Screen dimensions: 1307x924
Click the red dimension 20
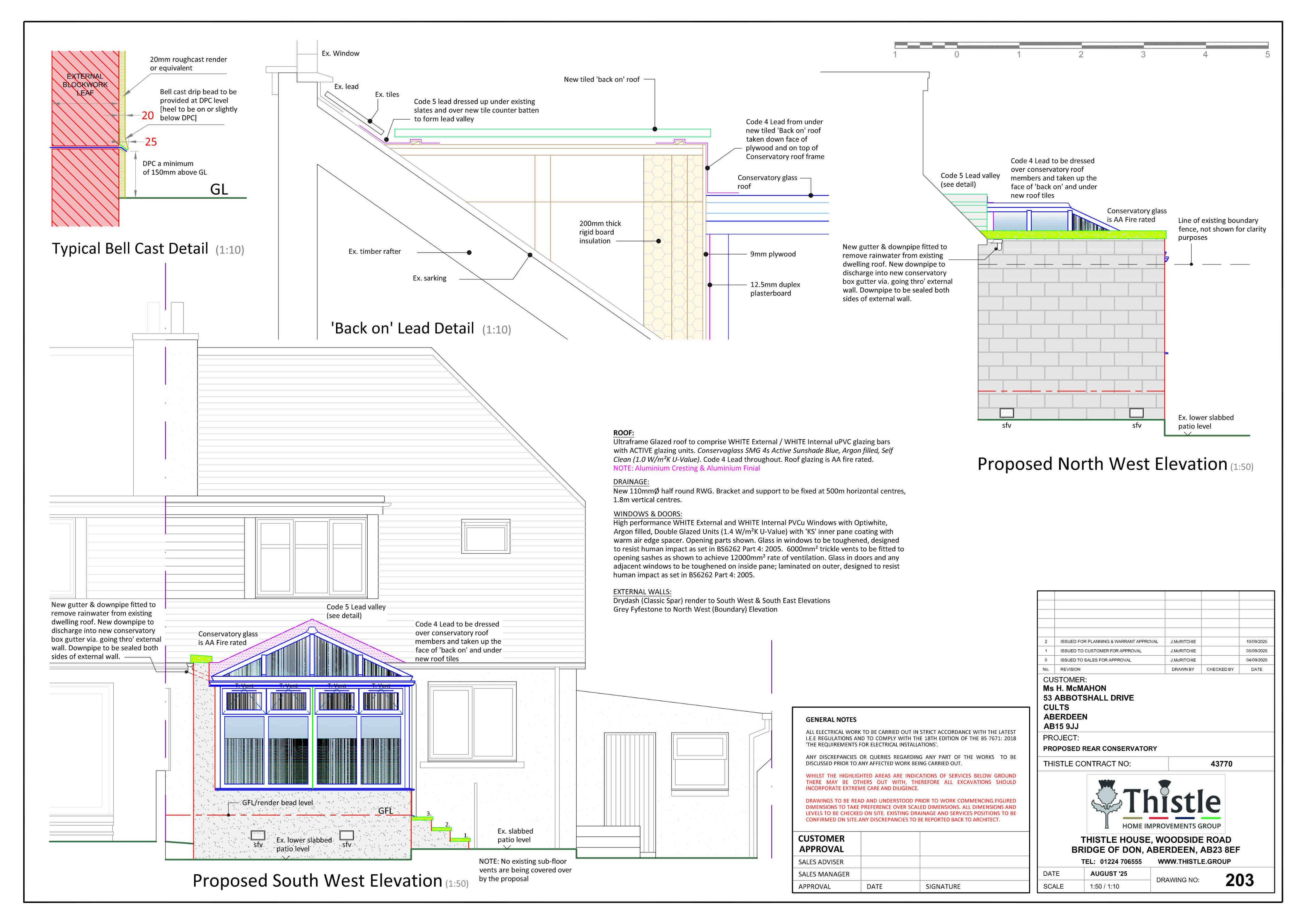(x=147, y=115)
